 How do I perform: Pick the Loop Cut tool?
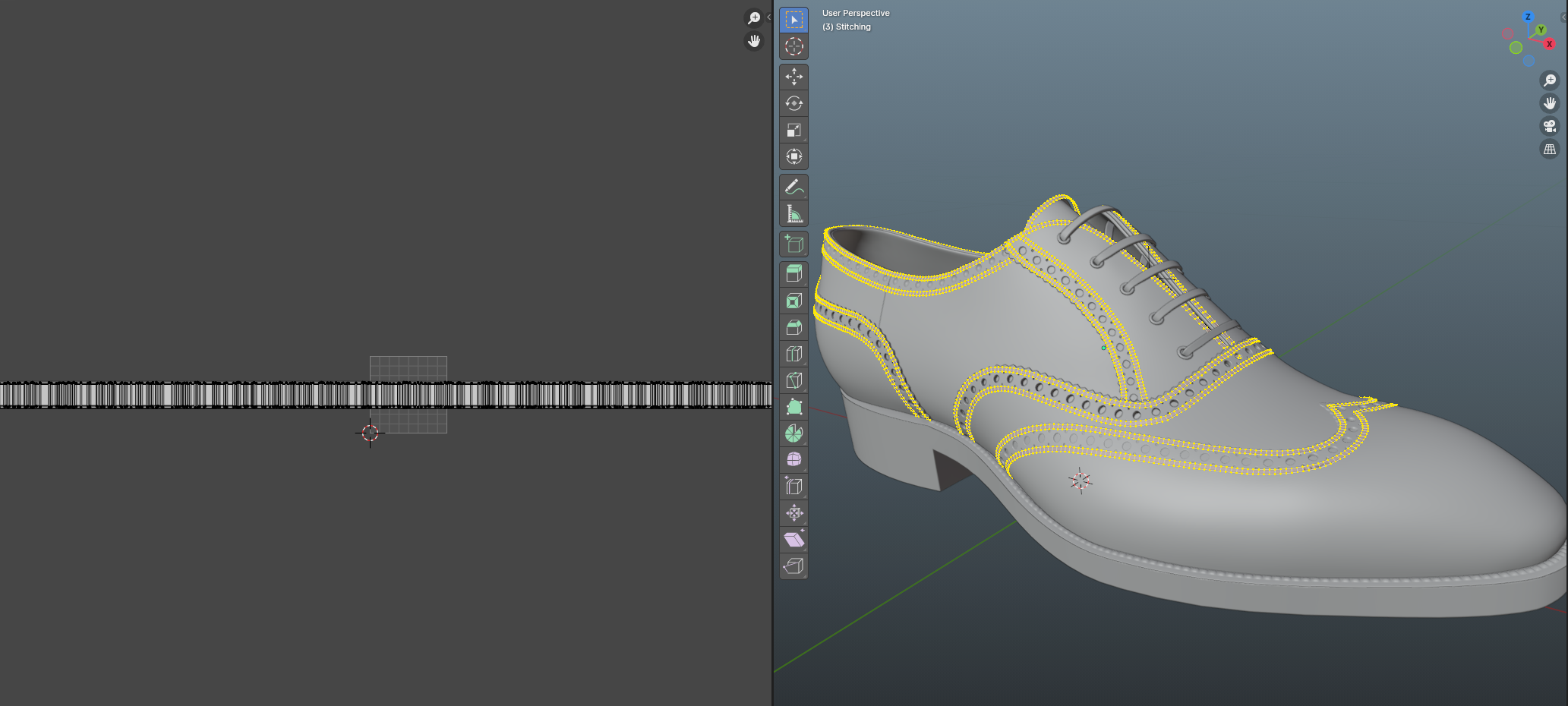[793, 354]
